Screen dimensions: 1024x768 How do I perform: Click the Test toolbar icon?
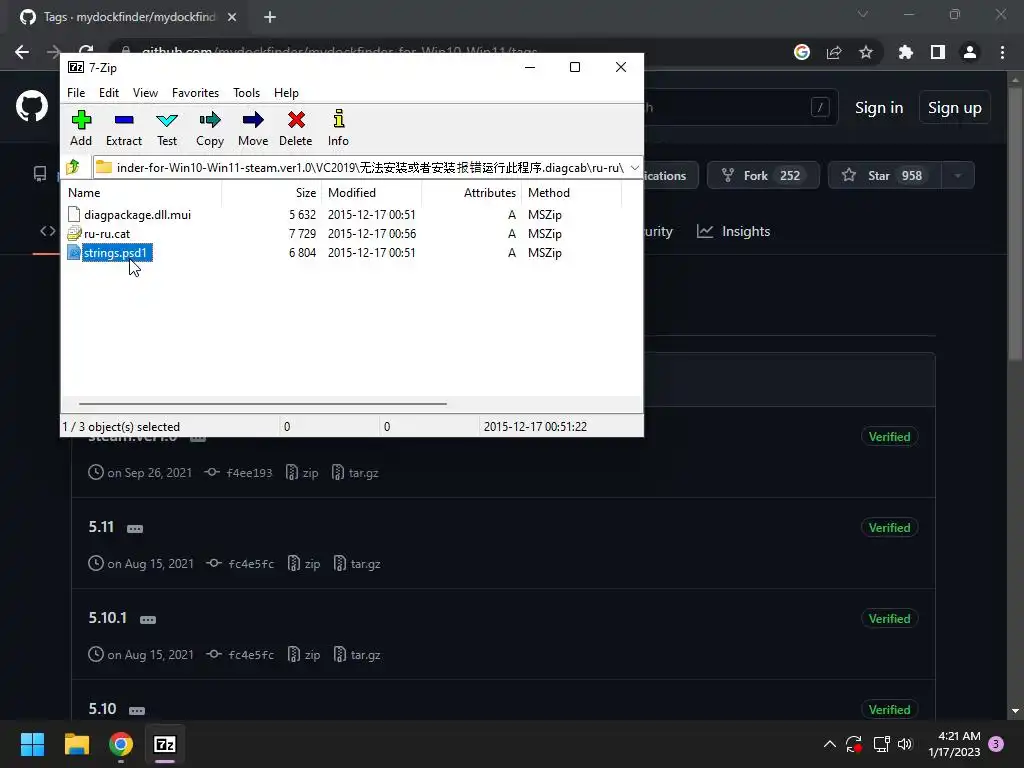click(x=167, y=128)
